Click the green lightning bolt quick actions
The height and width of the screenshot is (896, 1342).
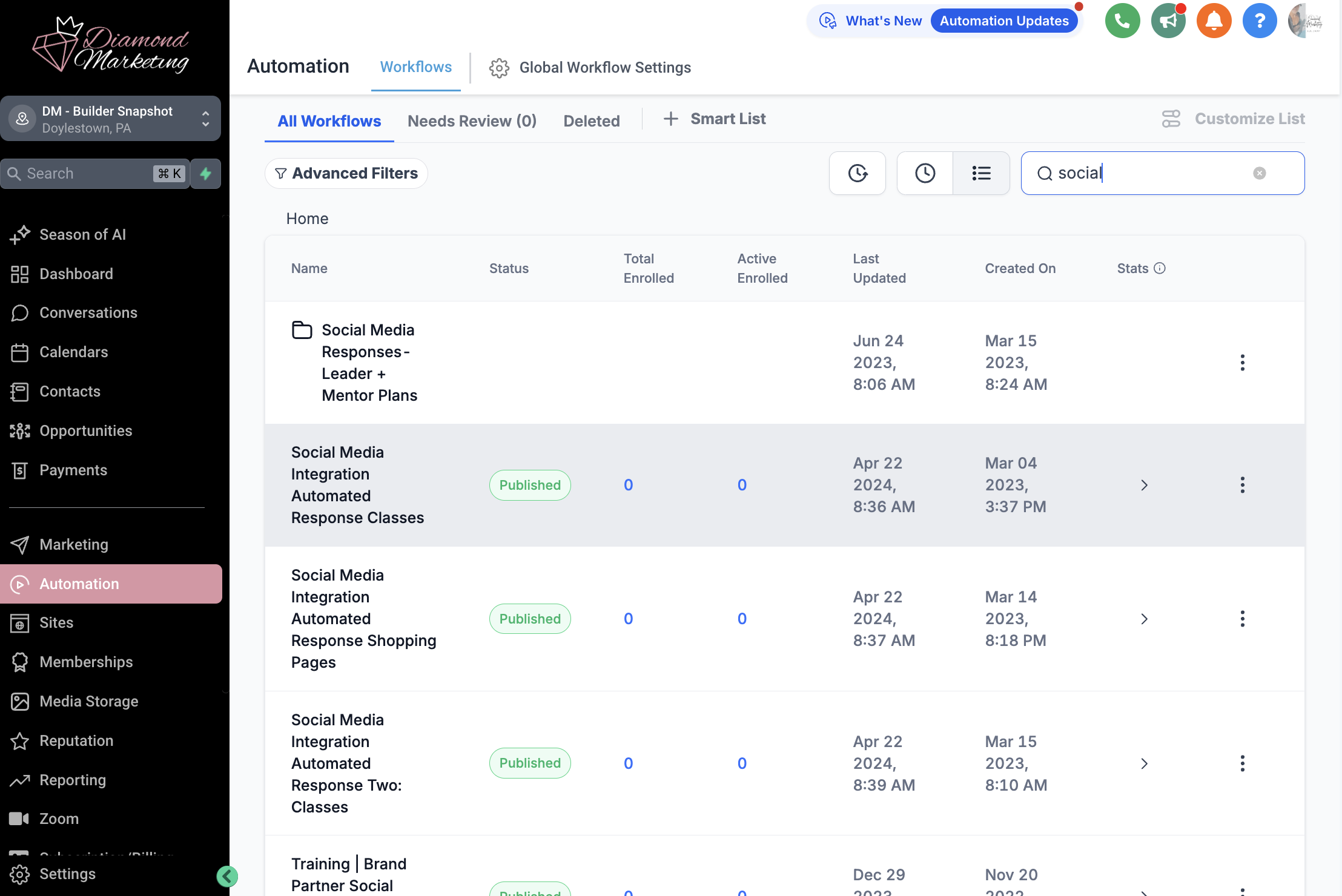coord(206,174)
